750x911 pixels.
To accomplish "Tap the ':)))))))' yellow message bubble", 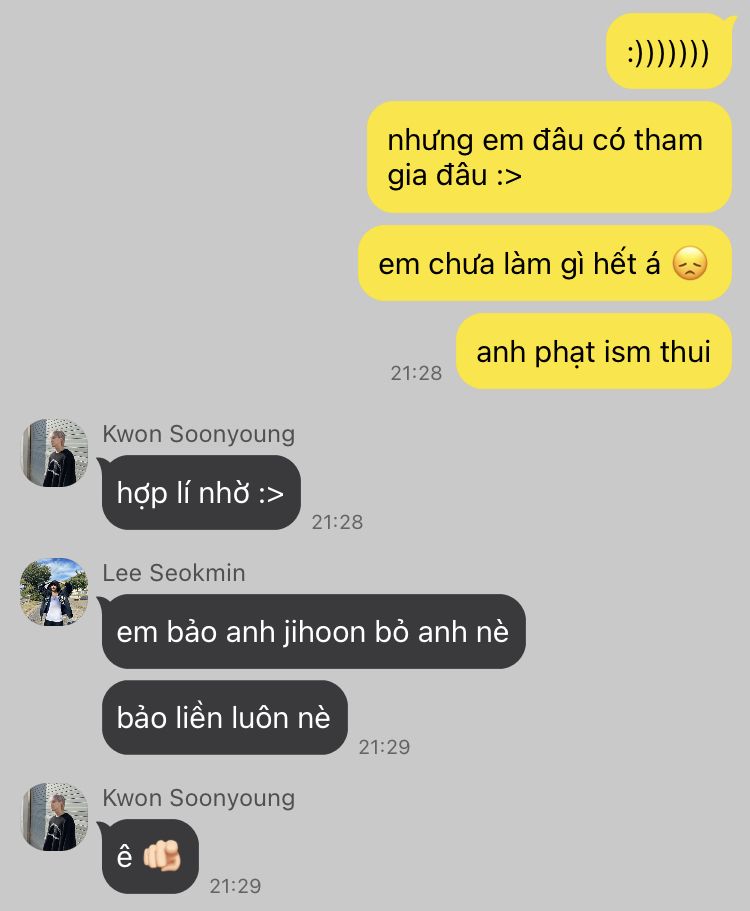I will point(669,52).
